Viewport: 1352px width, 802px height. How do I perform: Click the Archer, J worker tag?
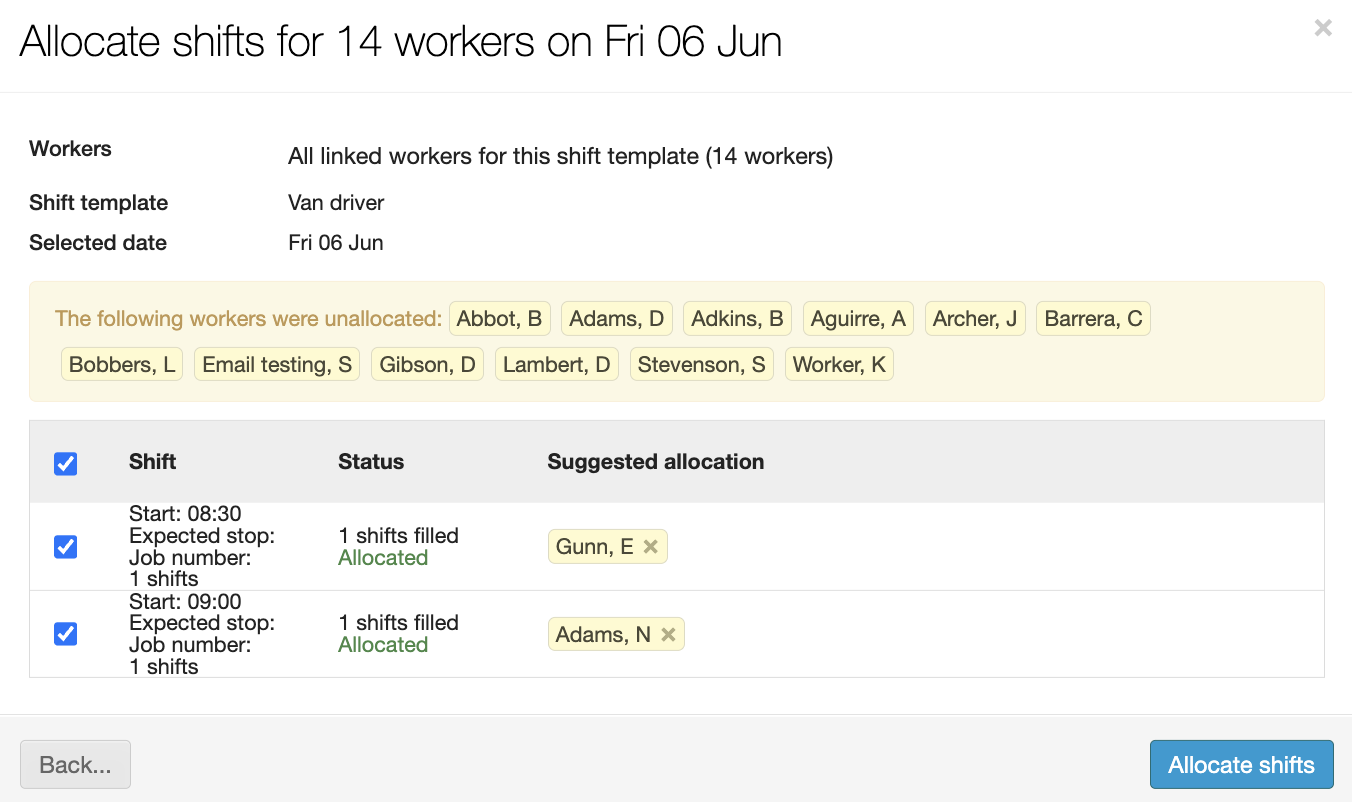click(x=975, y=319)
